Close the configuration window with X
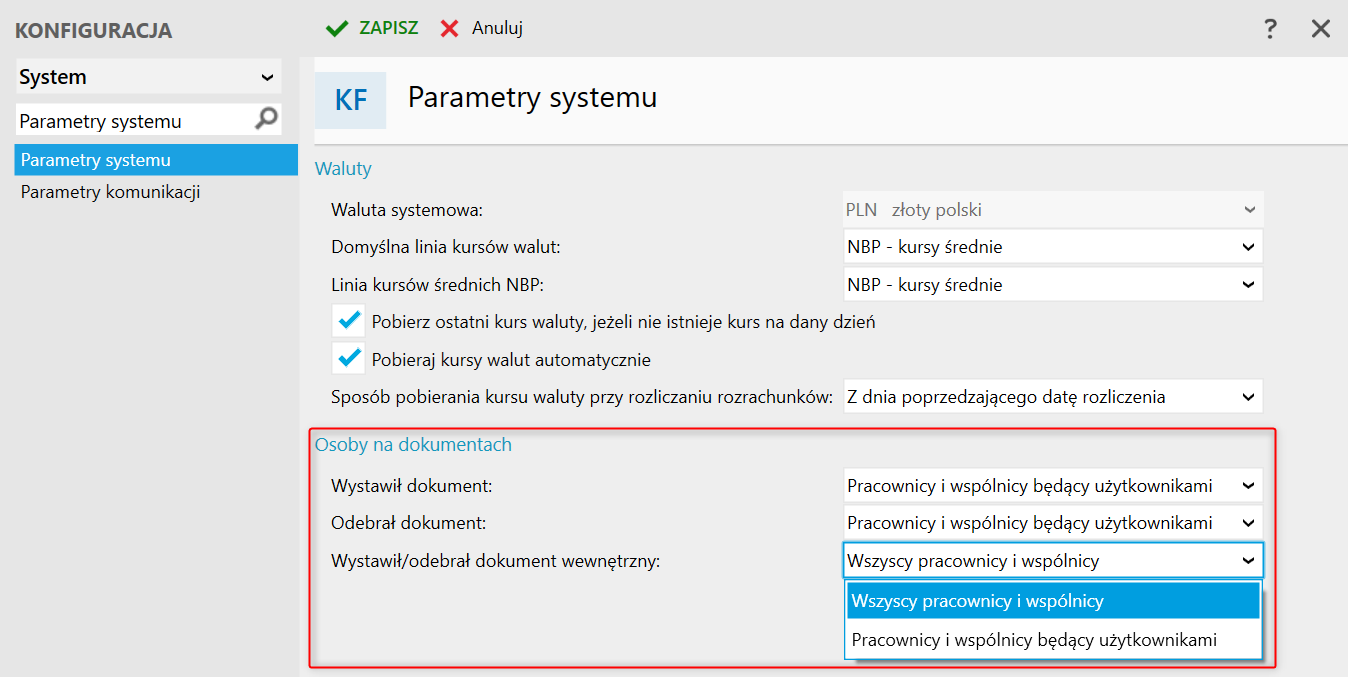Screen dimensions: 1348x677 tap(1321, 29)
